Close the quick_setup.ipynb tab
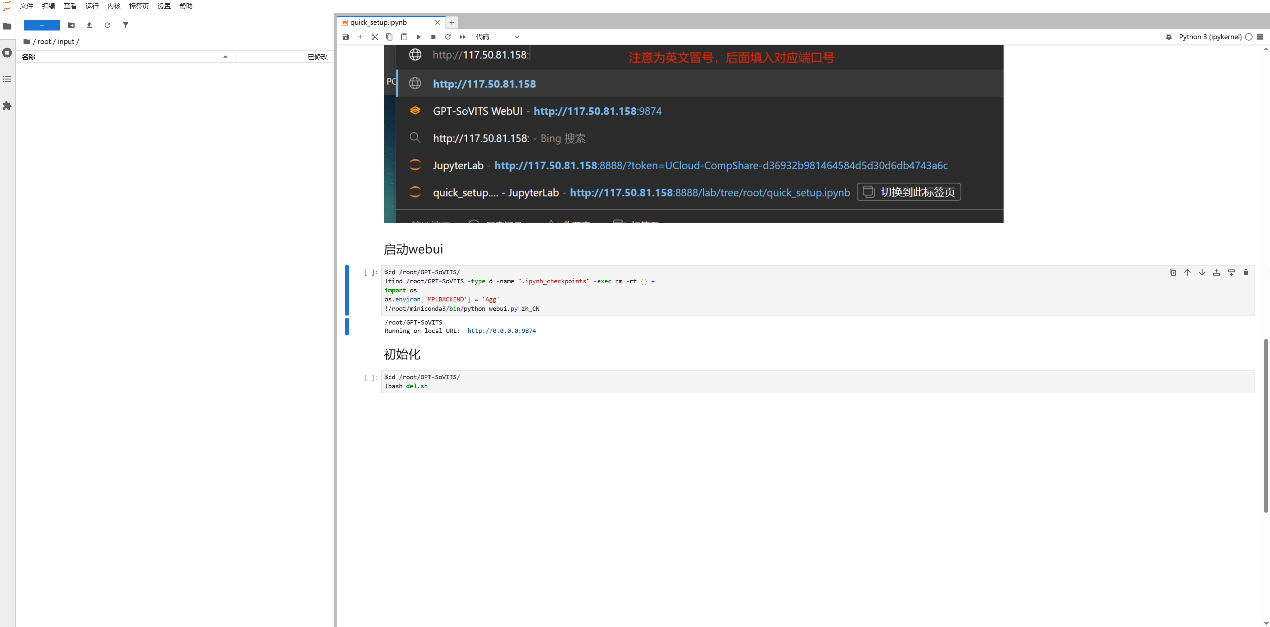Viewport: 1270px width, 627px height. [x=437, y=22]
